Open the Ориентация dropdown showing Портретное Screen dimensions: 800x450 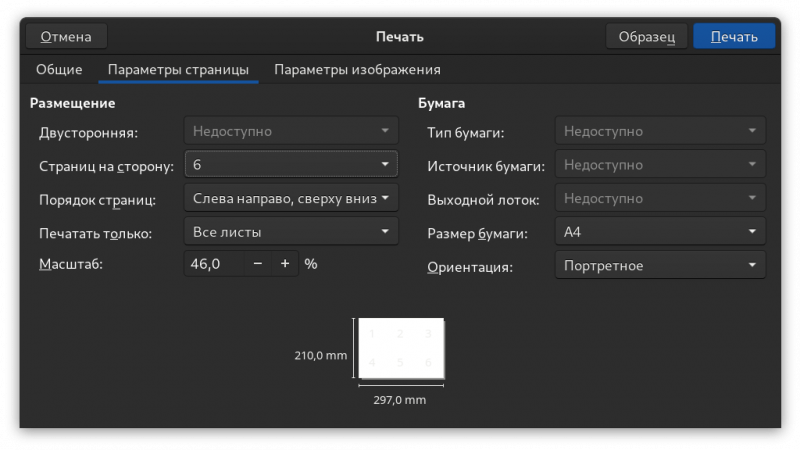pos(660,265)
